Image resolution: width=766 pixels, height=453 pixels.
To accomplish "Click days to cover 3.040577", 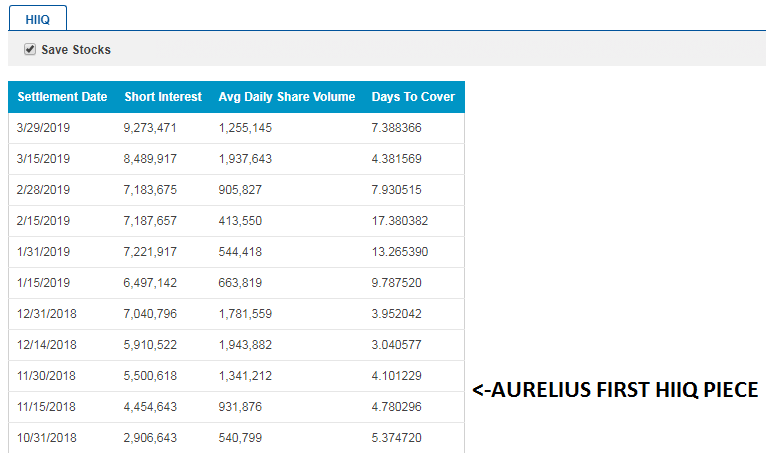I will tap(396, 345).
